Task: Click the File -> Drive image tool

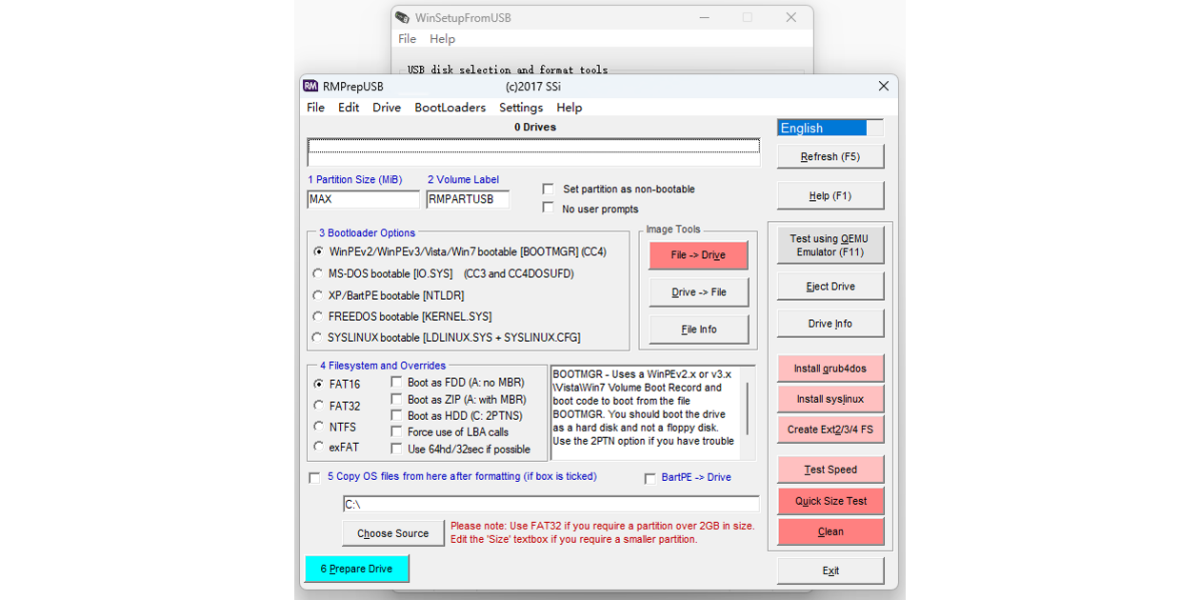Action: (698, 255)
